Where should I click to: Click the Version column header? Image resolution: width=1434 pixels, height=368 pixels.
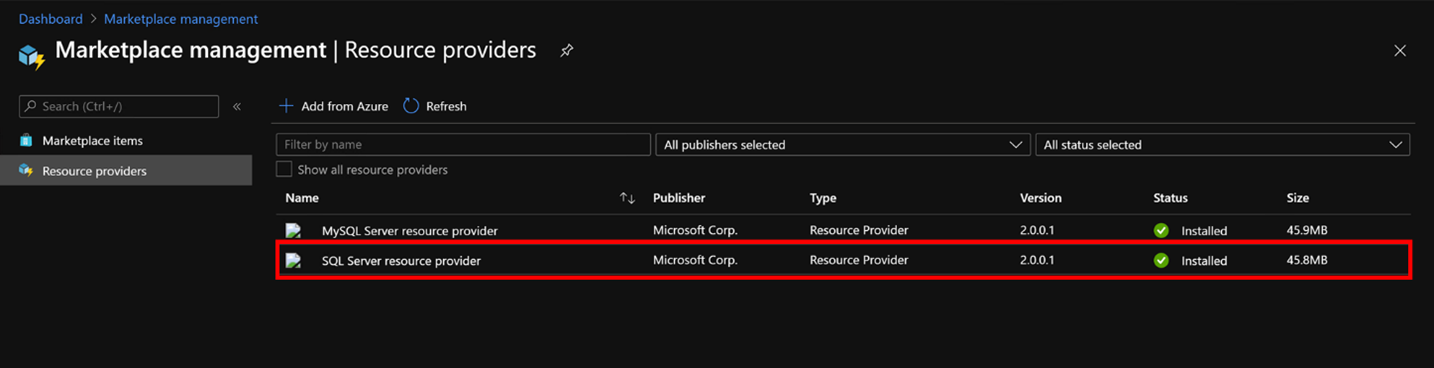tap(1041, 198)
